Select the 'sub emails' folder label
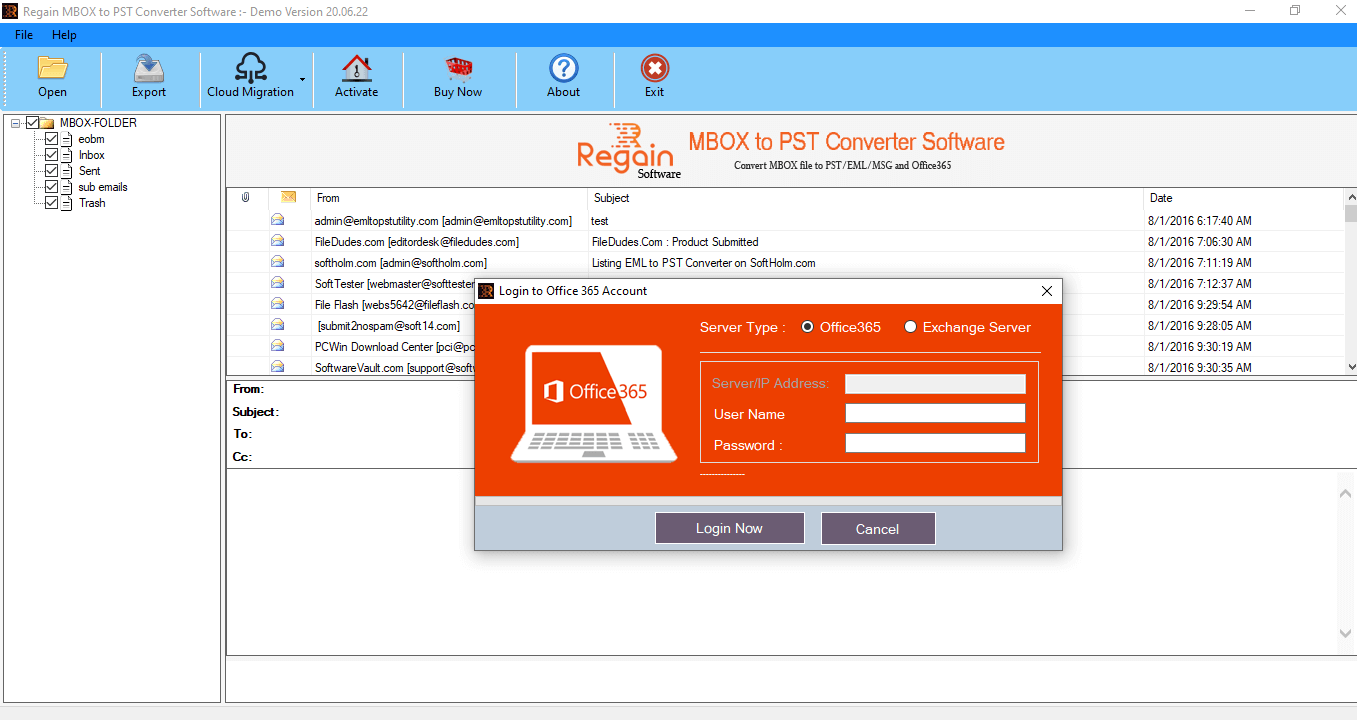 click(103, 187)
